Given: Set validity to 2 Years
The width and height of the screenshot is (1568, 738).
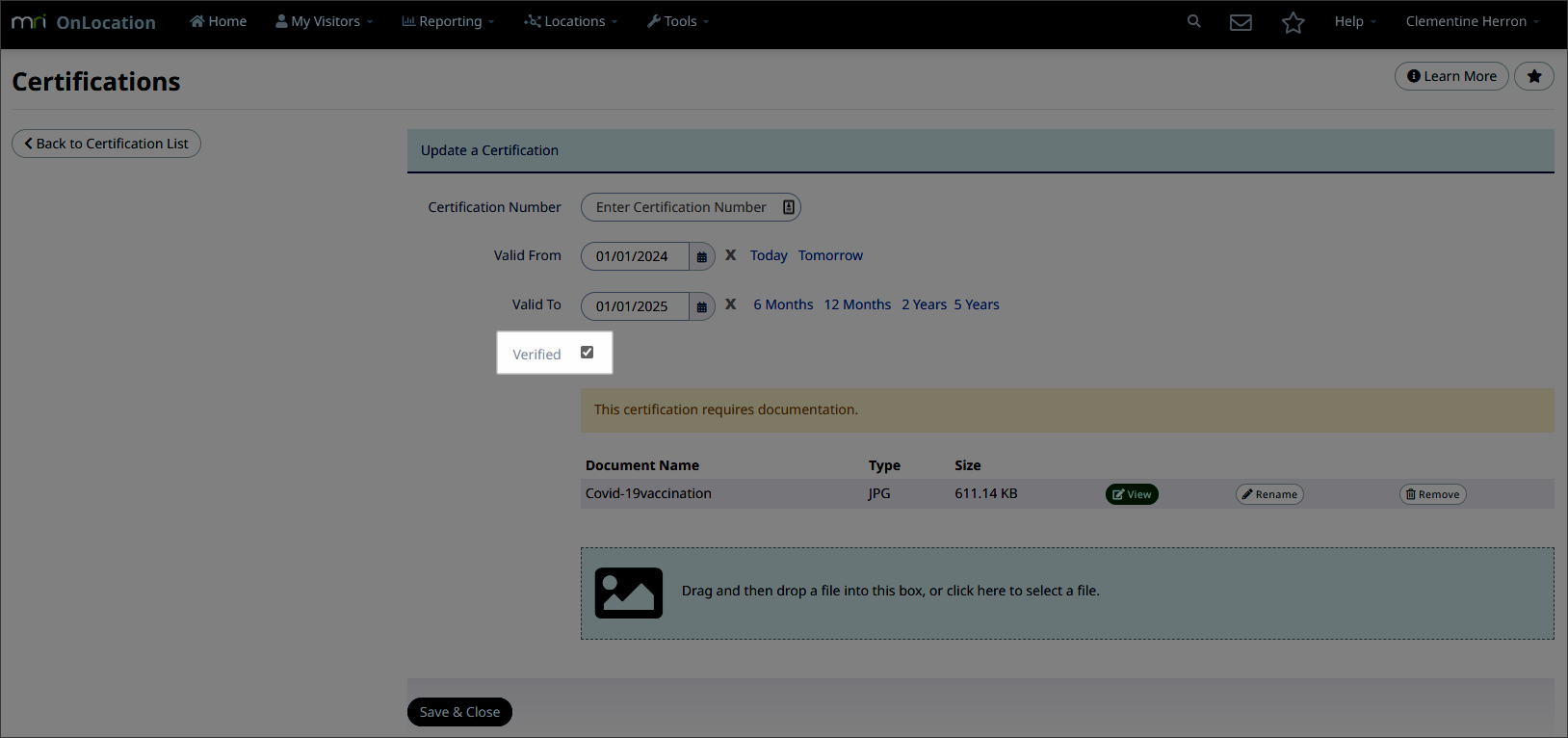Looking at the screenshot, I should pos(924,304).
